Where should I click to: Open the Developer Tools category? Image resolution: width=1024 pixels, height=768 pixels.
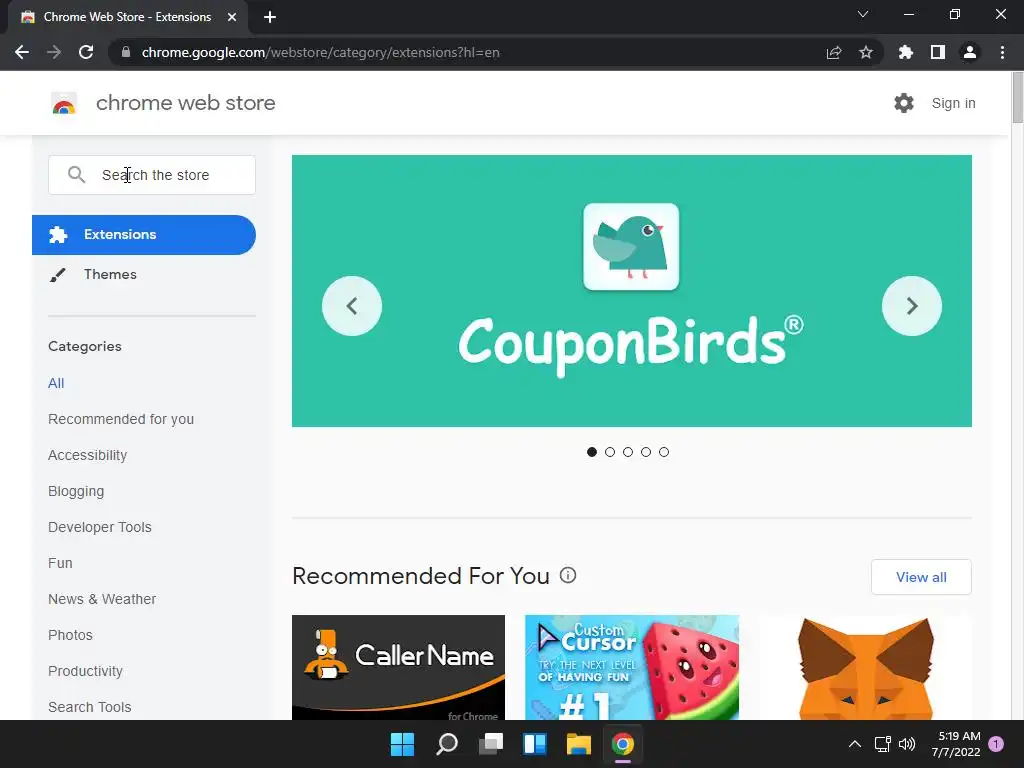[100, 527]
